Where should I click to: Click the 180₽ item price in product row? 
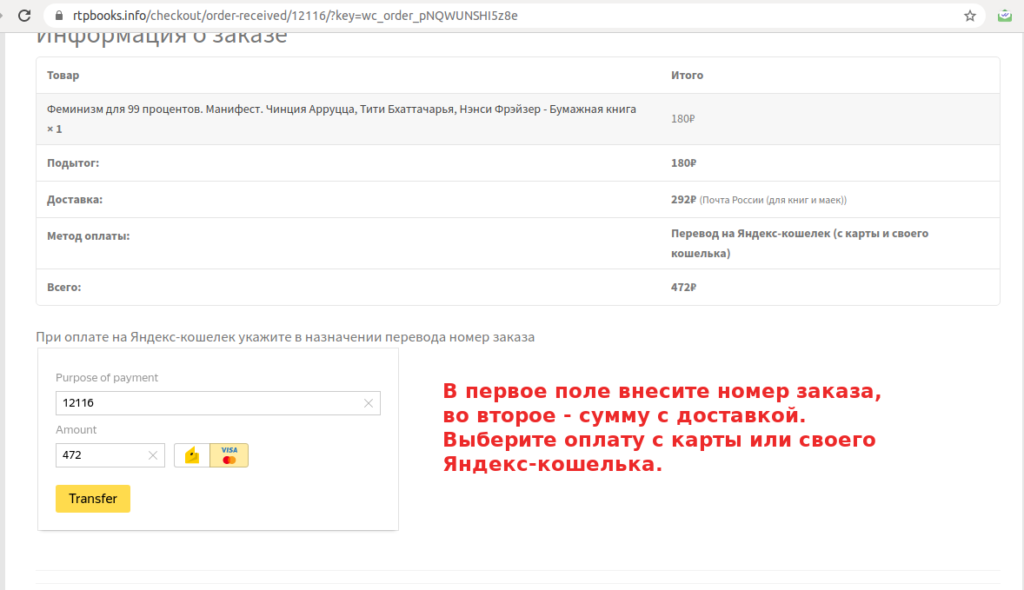pyautogui.click(x=683, y=119)
